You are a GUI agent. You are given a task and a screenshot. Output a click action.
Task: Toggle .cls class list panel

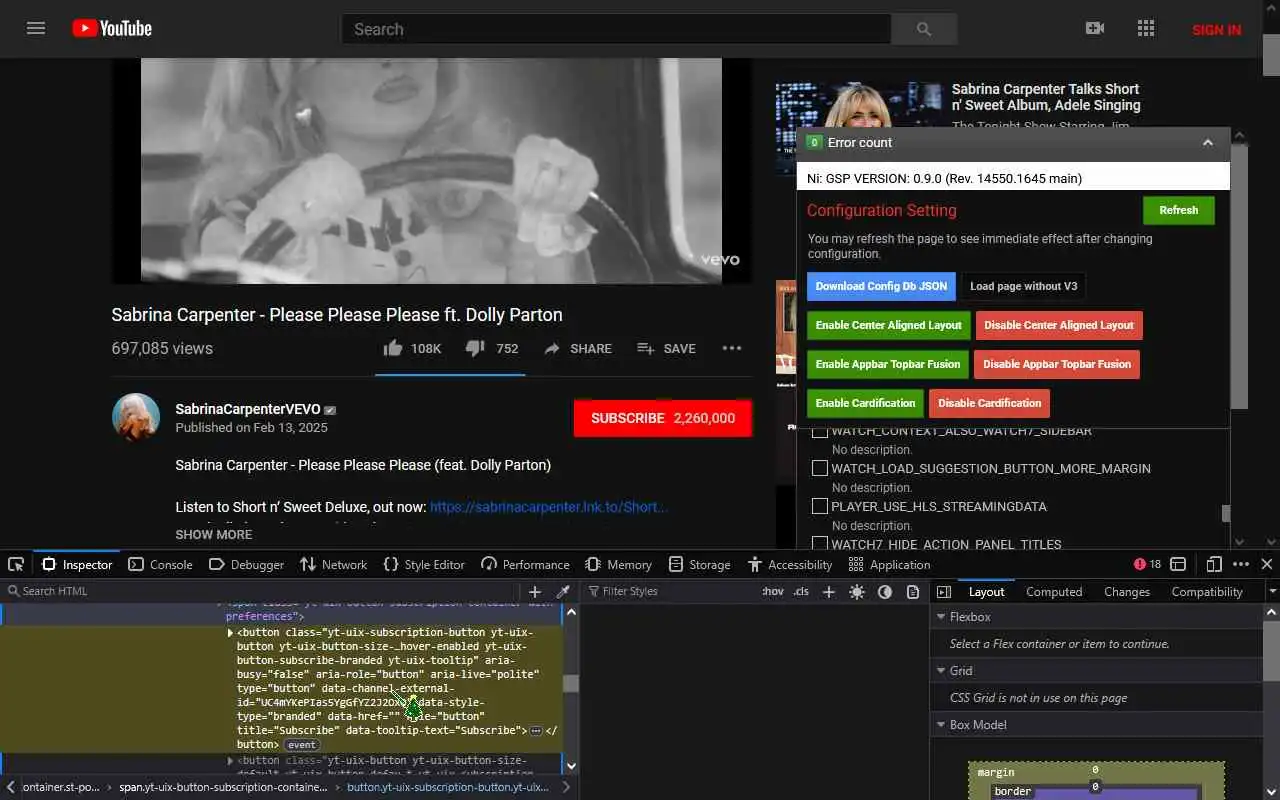click(x=801, y=591)
